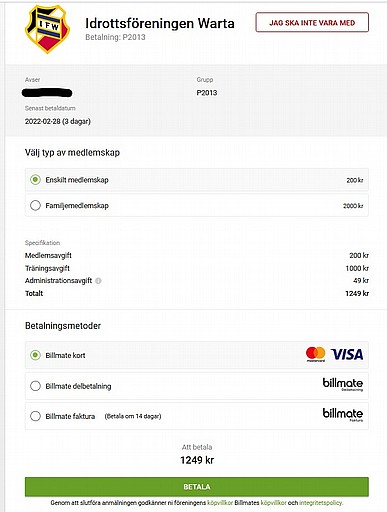Click the info icon beside Administrationsavgift
The image size is (387, 512).
tap(98, 281)
